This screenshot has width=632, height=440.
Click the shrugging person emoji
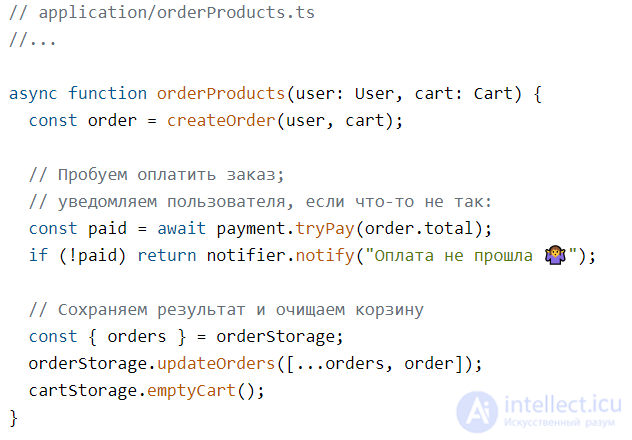pyautogui.click(x=555, y=255)
